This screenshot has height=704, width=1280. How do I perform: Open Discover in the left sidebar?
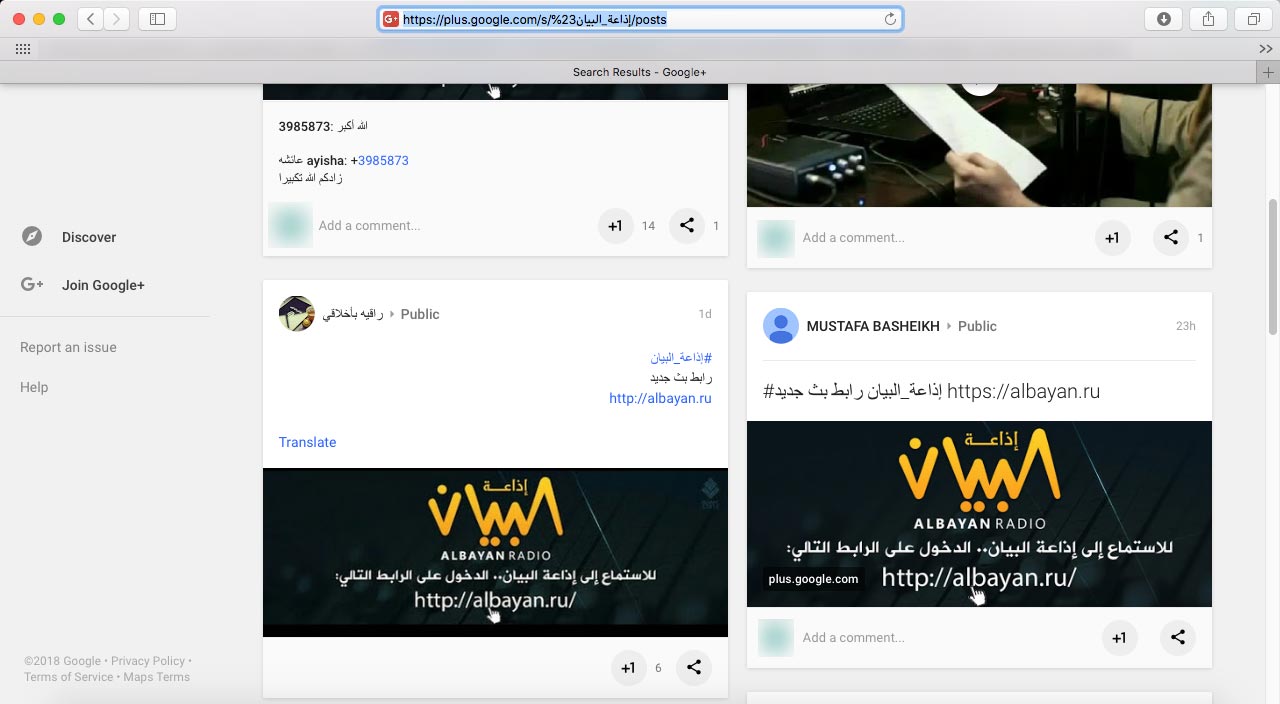[x=89, y=237]
